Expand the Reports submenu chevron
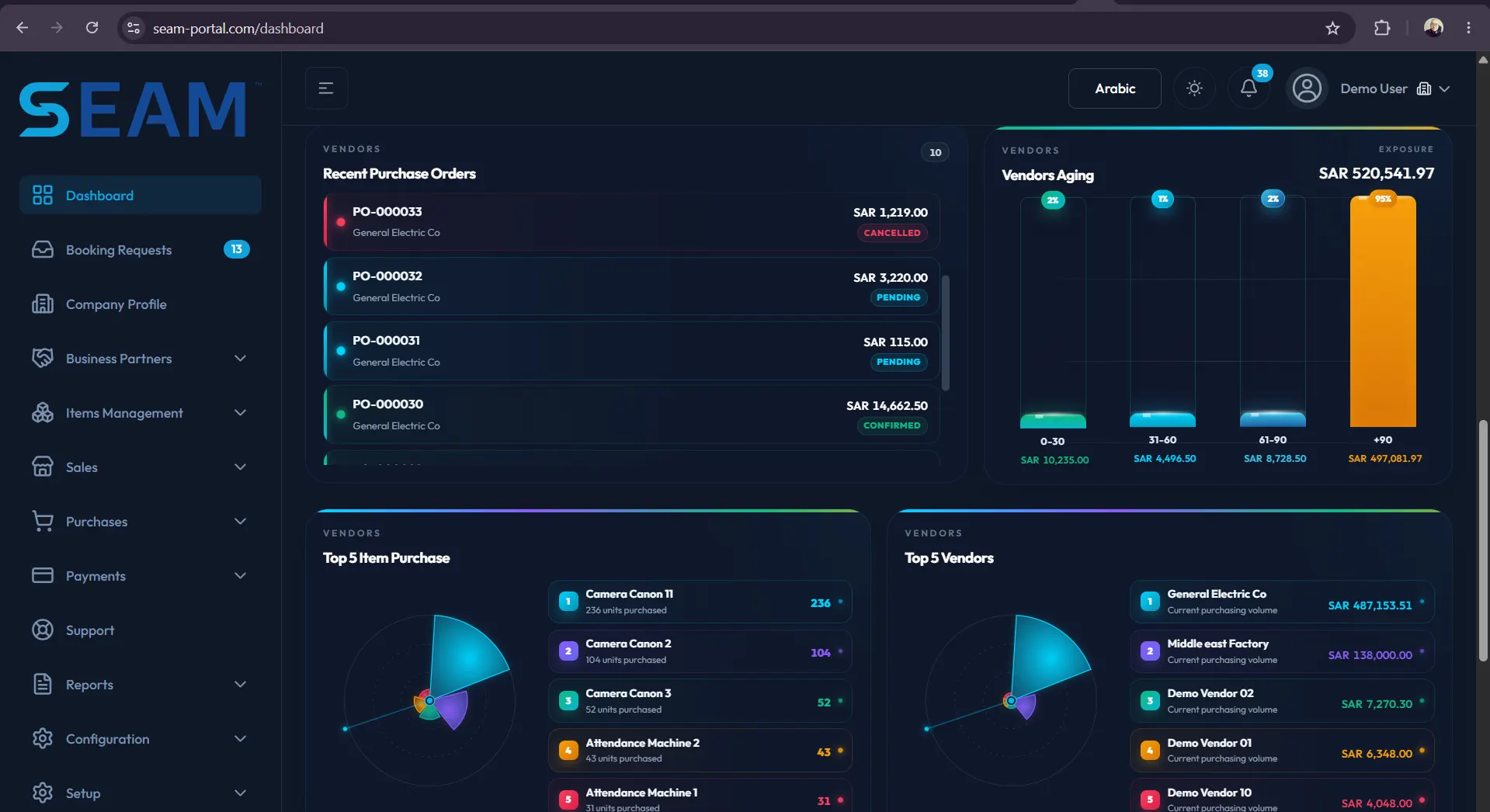This screenshot has height=812, width=1490. click(240, 684)
